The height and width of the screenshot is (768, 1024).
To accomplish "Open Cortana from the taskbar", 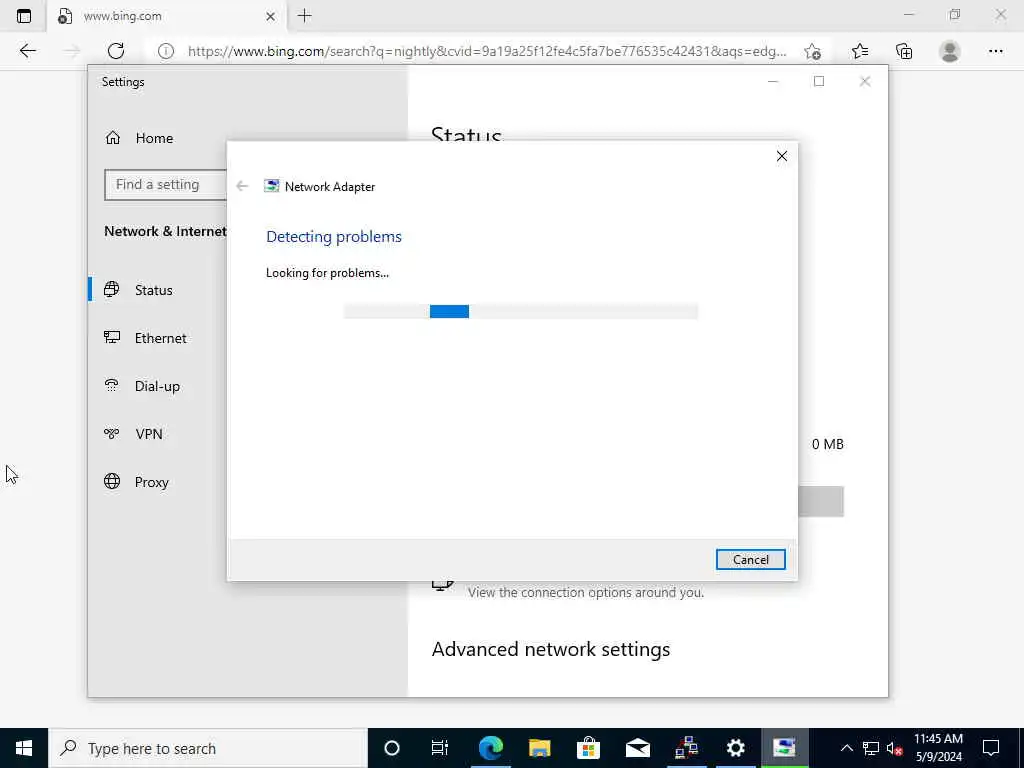I will tap(391, 748).
